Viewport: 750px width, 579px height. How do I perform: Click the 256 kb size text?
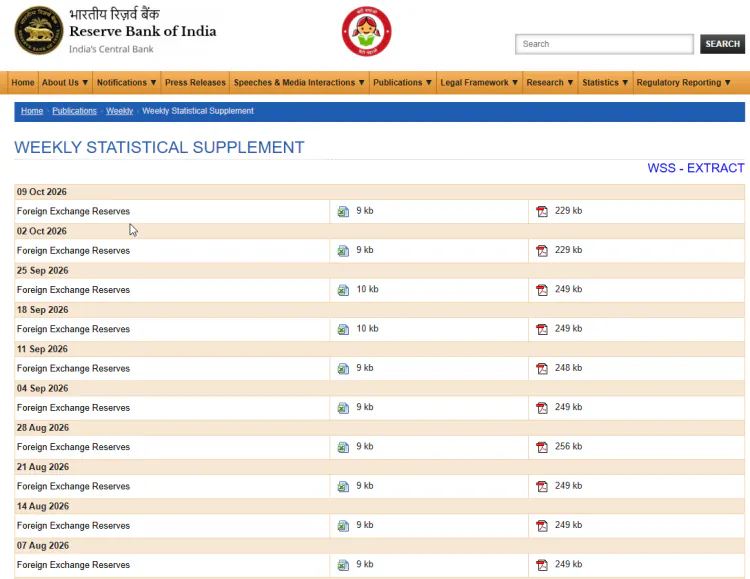point(568,446)
